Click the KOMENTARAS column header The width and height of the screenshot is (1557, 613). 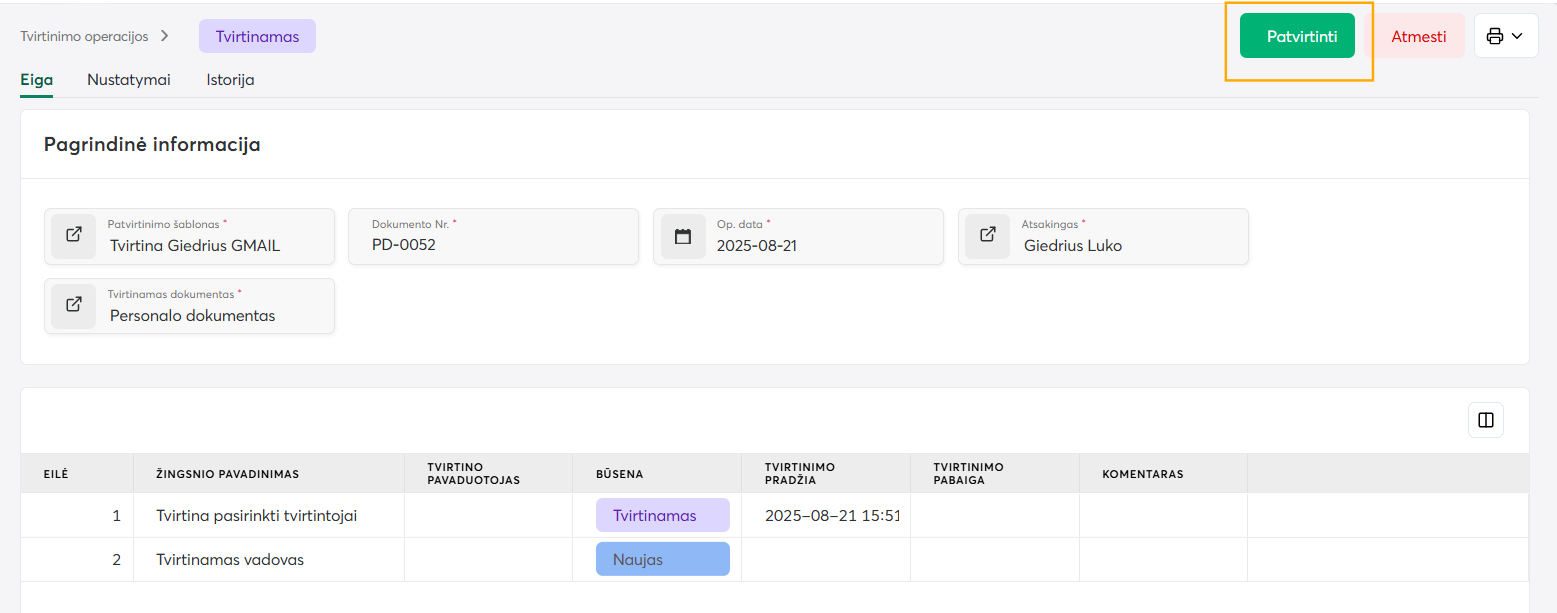click(x=1163, y=474)
